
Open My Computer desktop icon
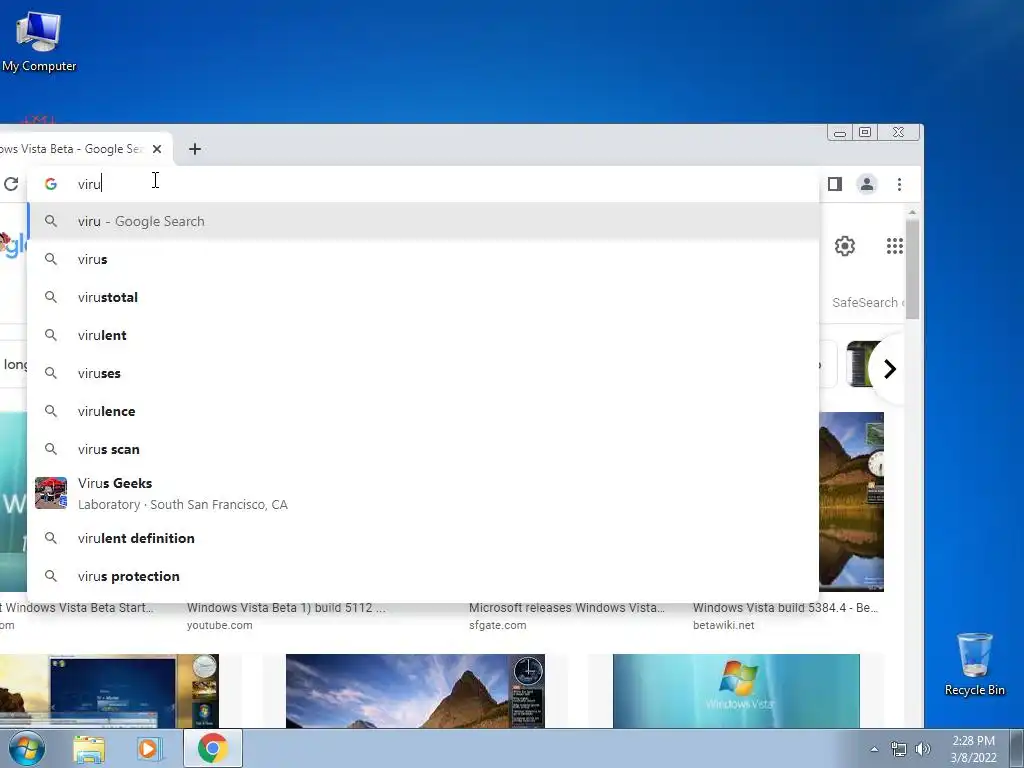tap(39, 41)
